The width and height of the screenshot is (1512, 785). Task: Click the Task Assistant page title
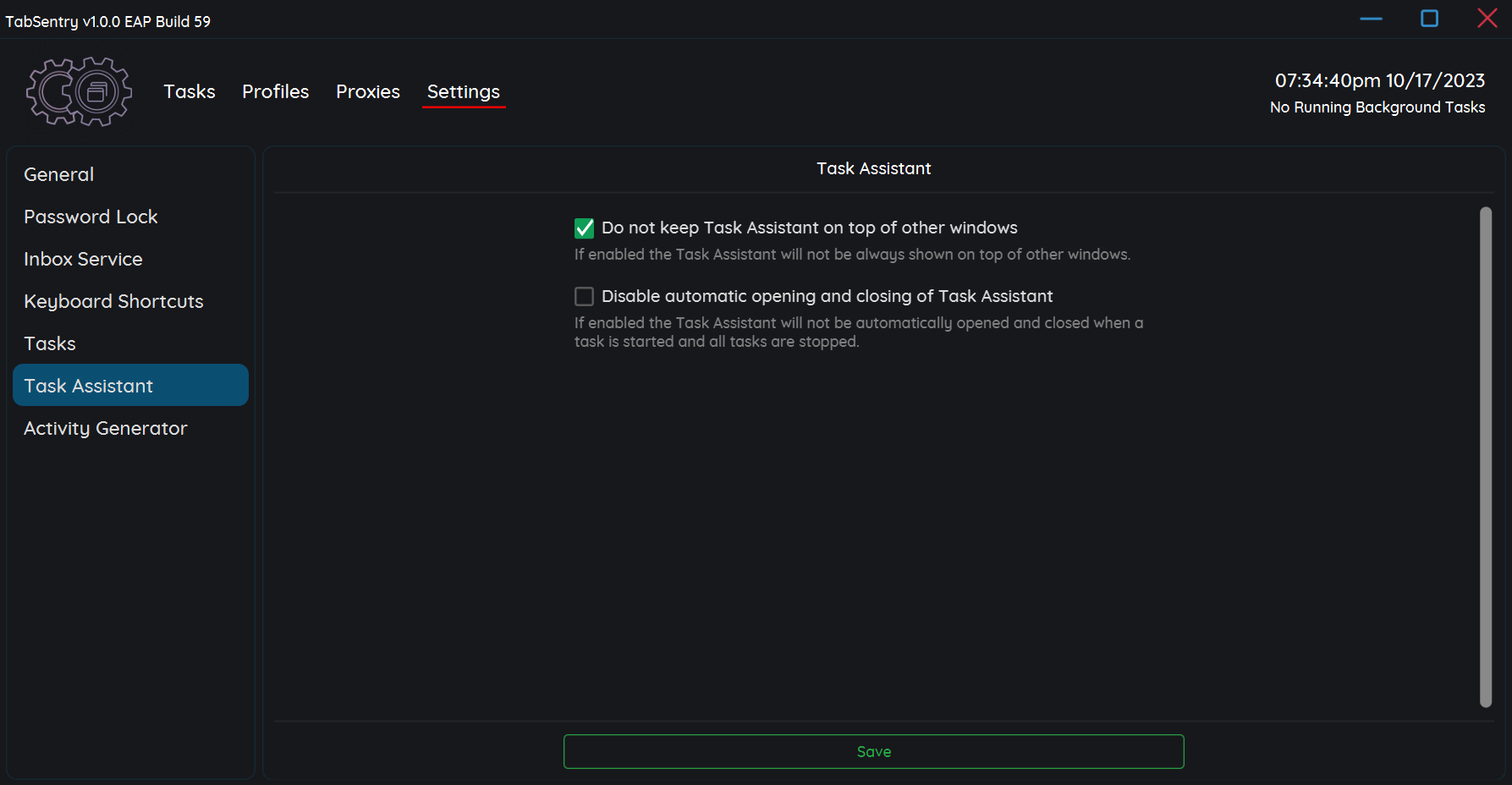[873, 168]
